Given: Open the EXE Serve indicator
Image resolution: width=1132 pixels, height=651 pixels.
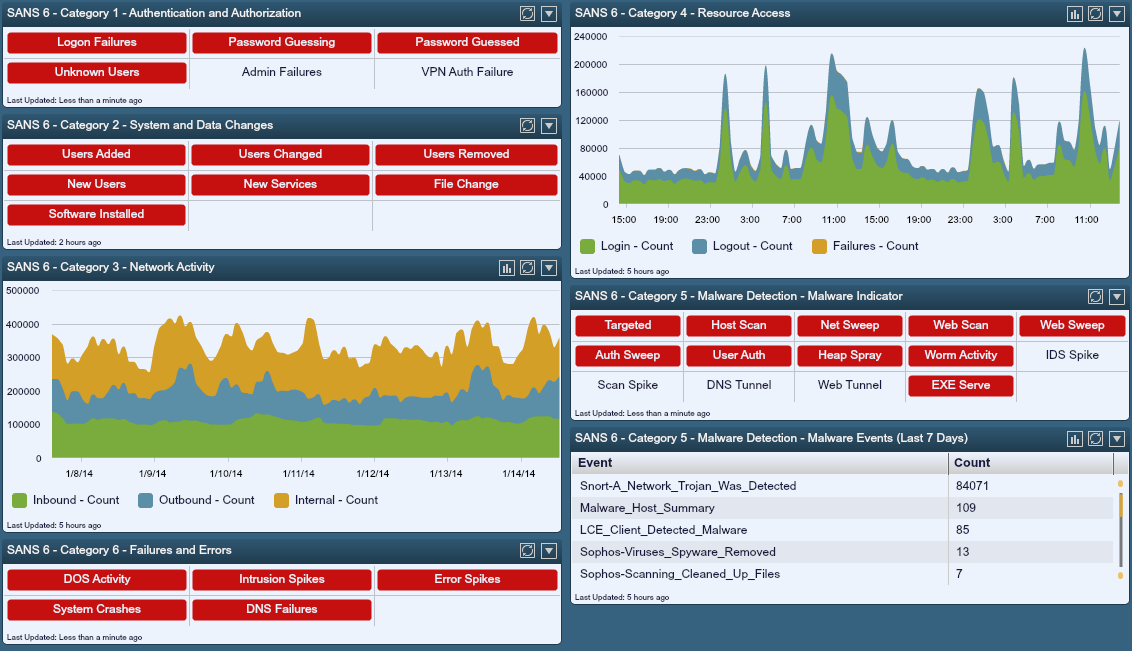Looking at the screenshot, I should tap(961, 385).
